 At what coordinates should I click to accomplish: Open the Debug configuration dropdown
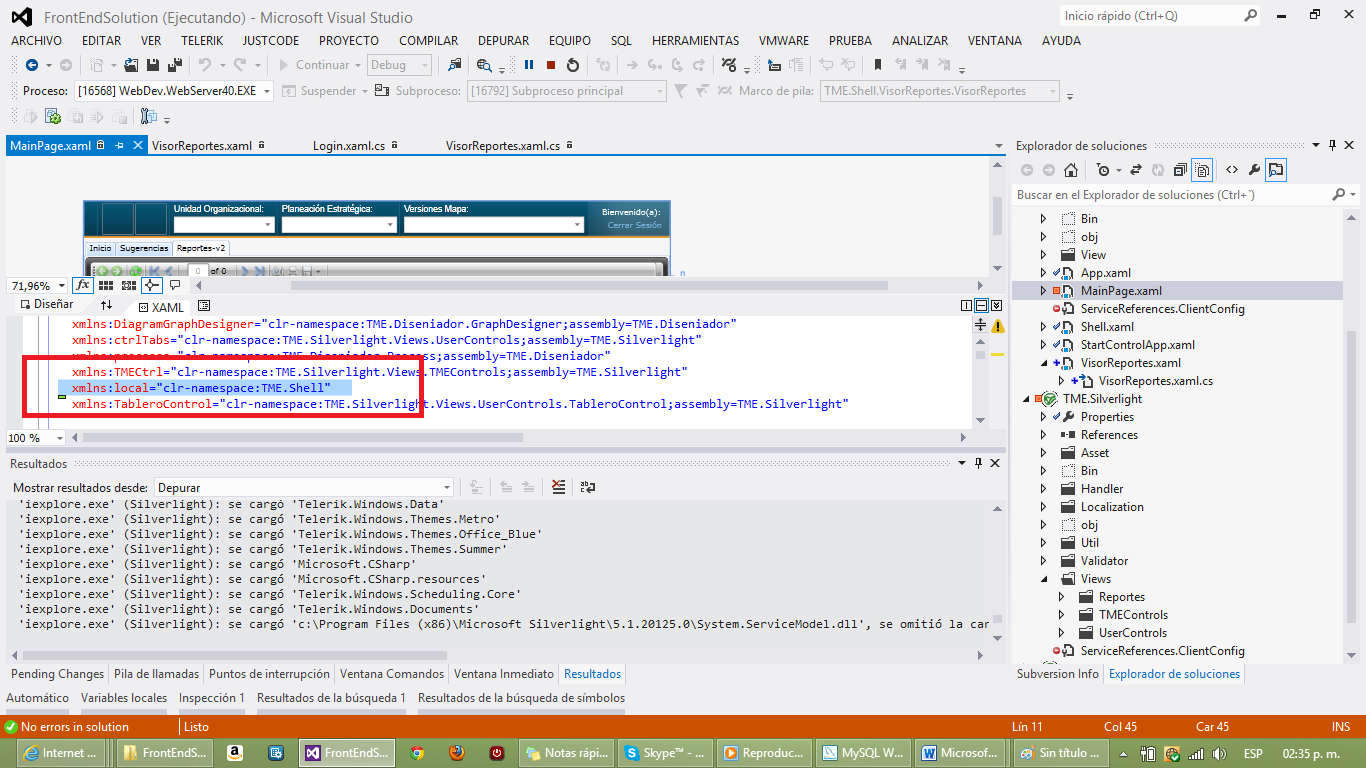399,65
